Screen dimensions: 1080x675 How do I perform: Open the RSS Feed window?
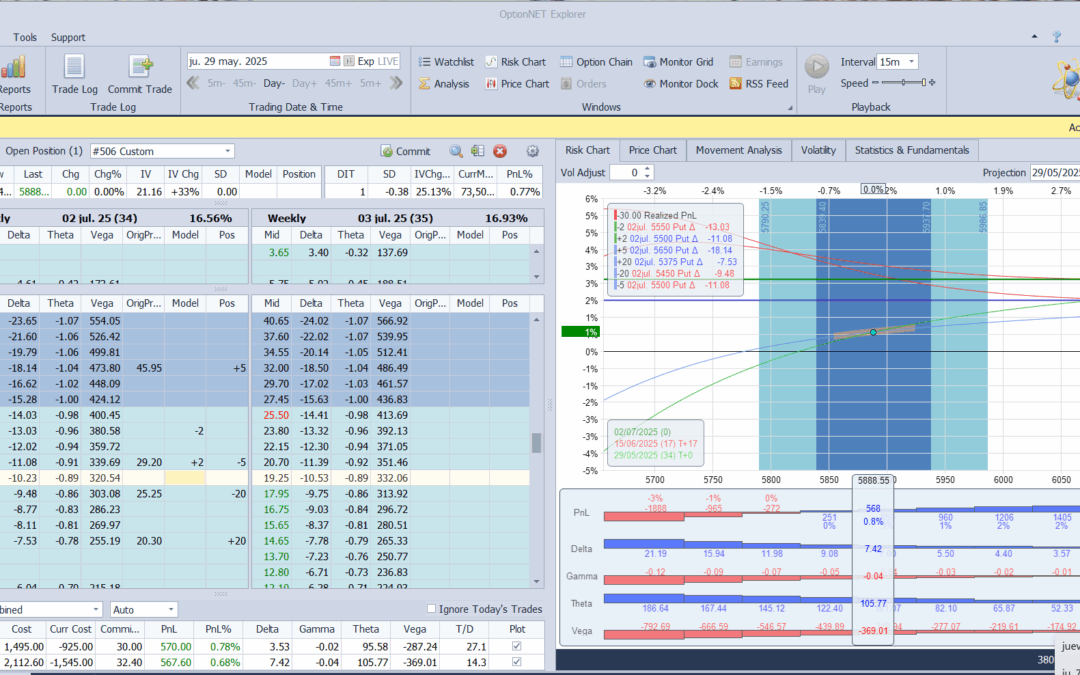point(759,84)
